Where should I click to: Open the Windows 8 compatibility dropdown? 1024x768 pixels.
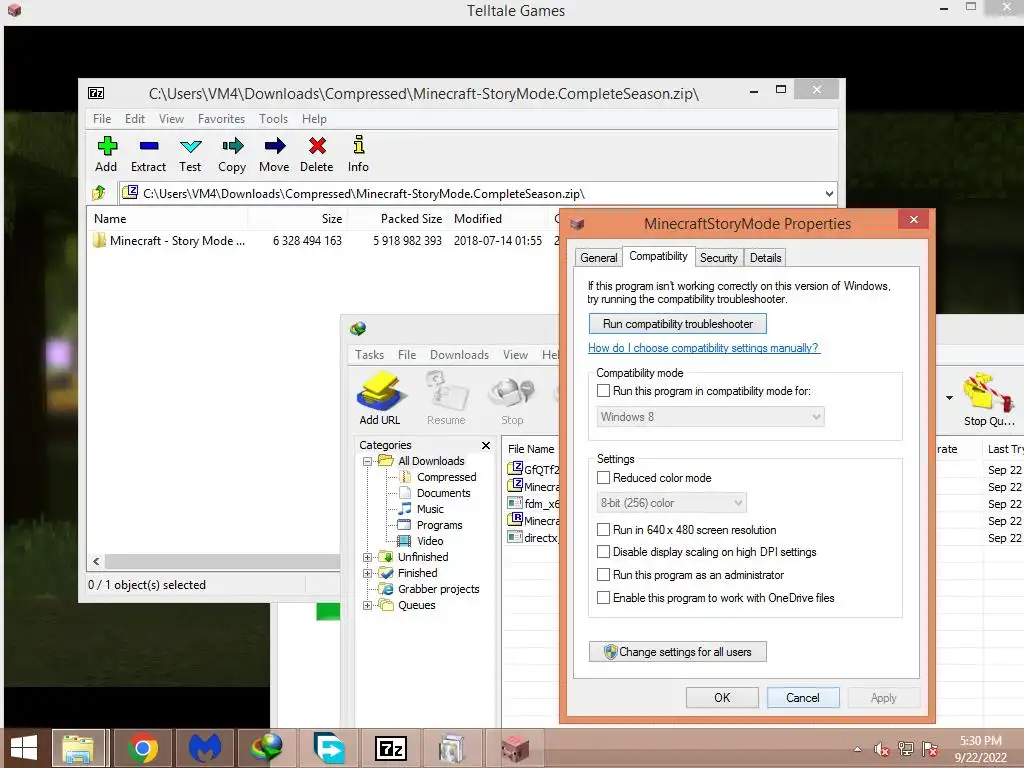pos(711,417)
